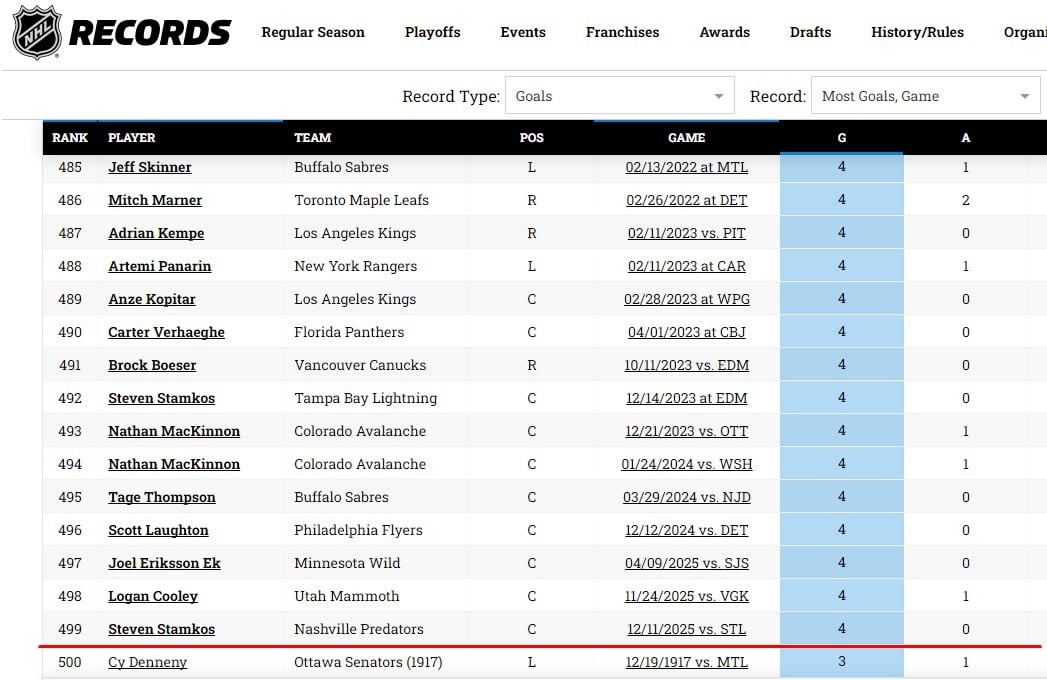Open the 02/26/2022 at DET game link

(x=686, y=200)
